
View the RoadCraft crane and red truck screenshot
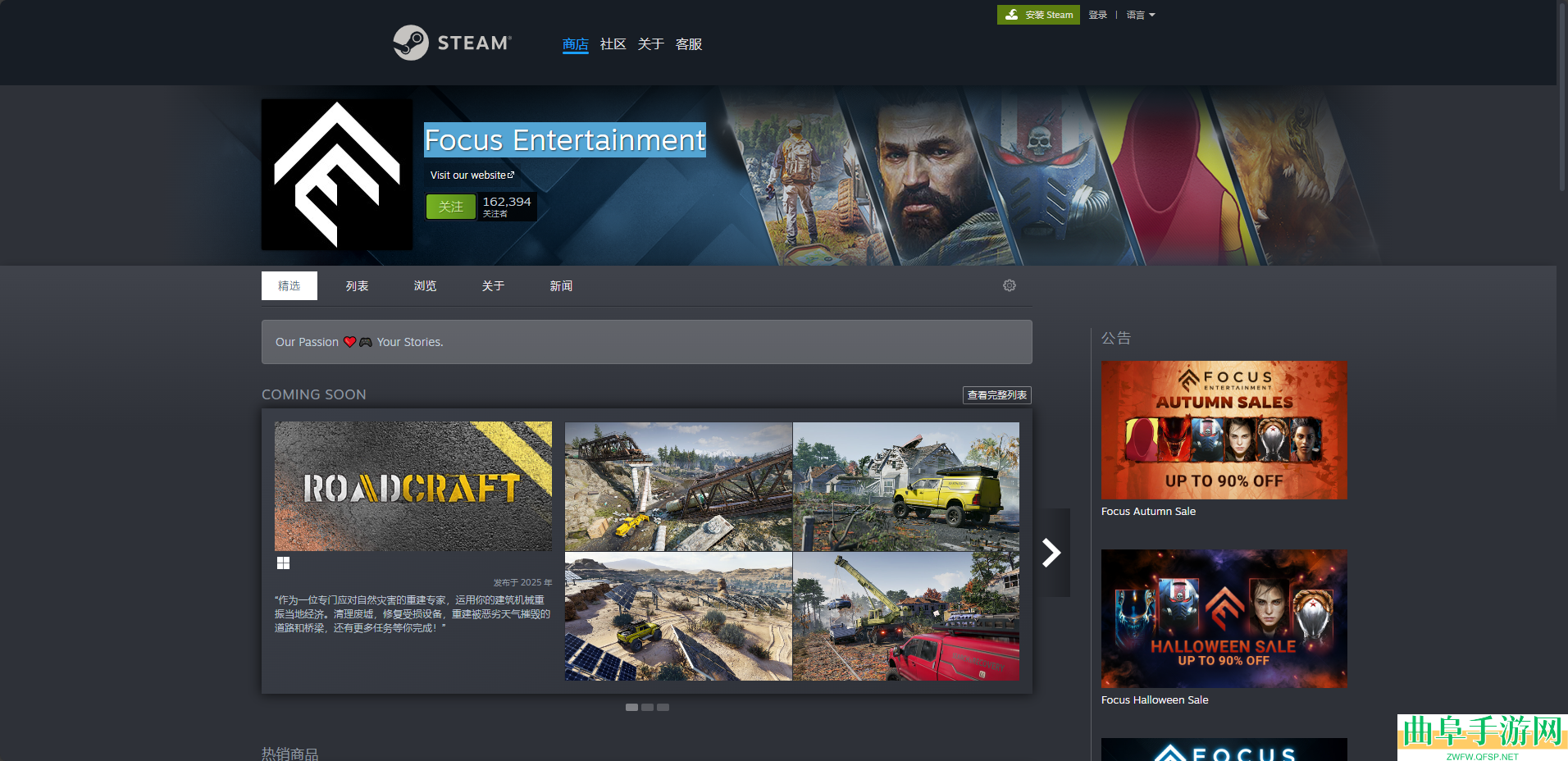click(x=906, y=616)
